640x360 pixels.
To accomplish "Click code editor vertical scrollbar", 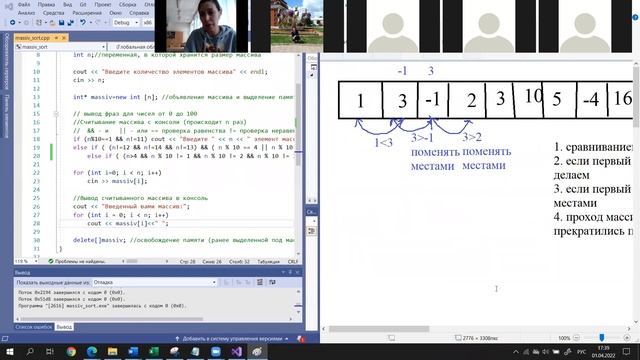I will coord(299,124).
